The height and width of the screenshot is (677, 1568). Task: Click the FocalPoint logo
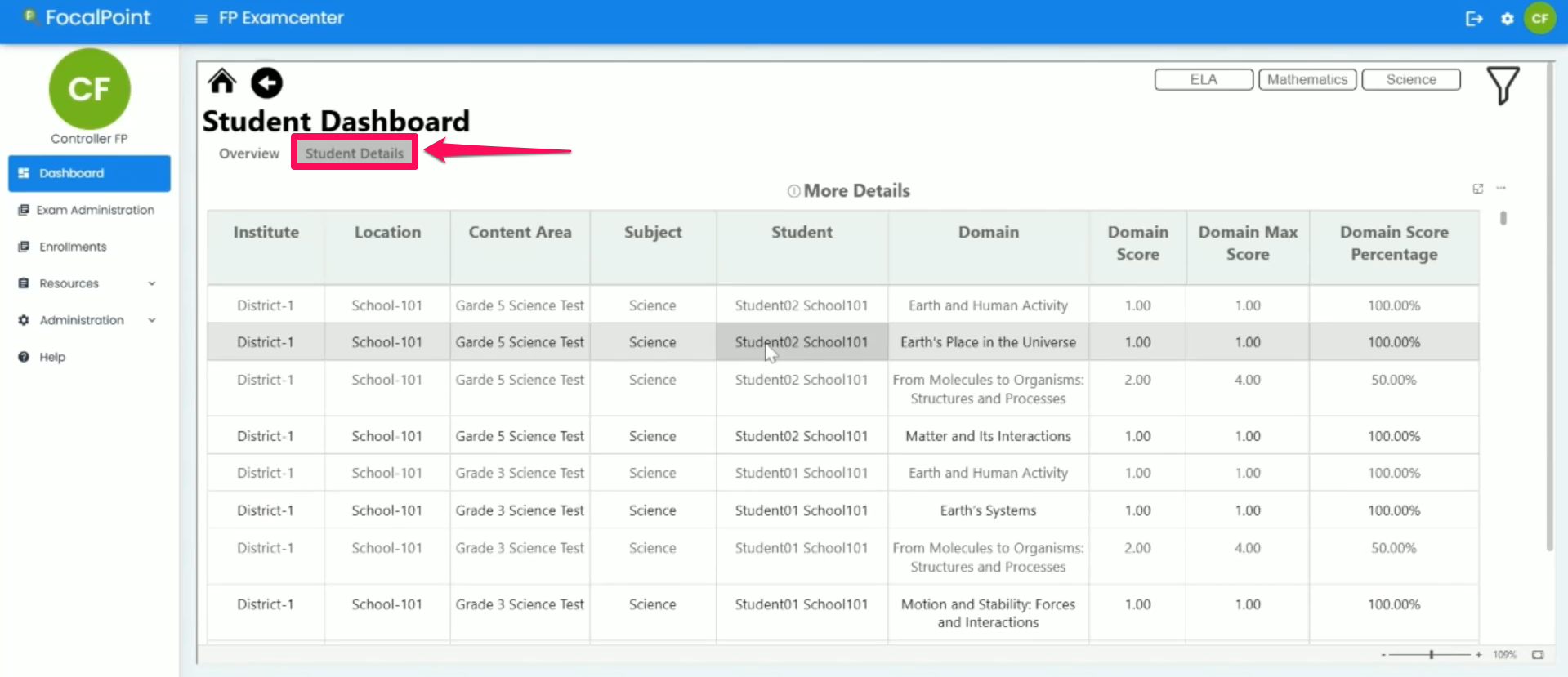click(x=87, y=17)
